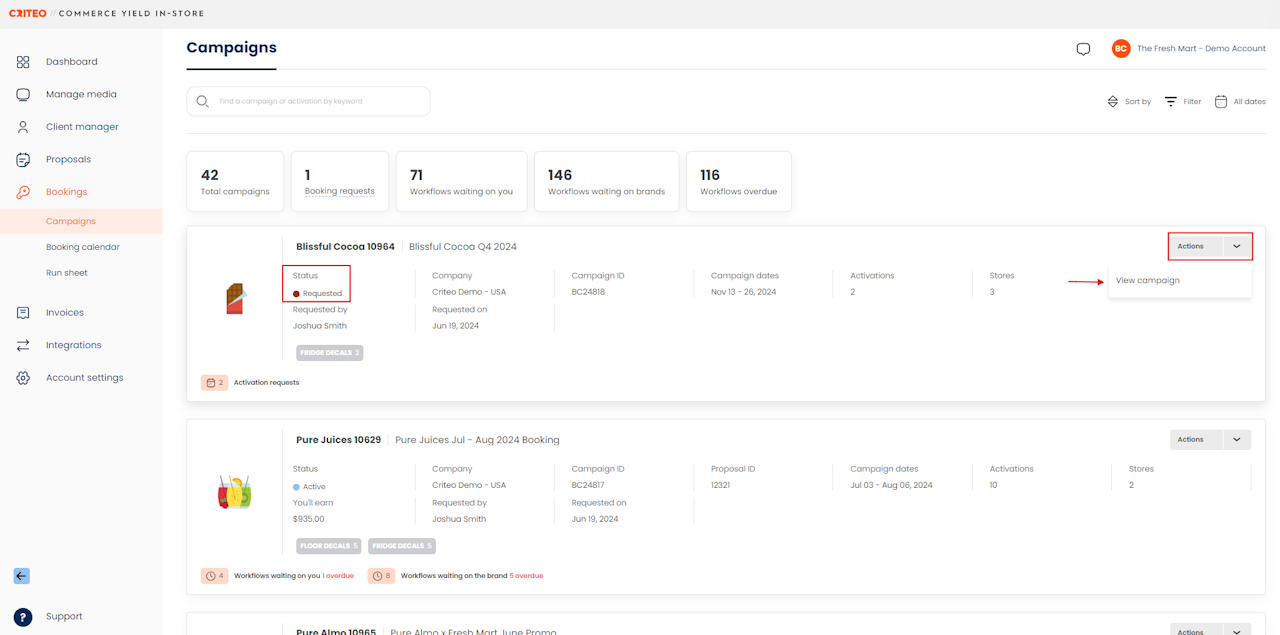
Task: Click the Proposals icon in sidebar
Action: point(23,160)
